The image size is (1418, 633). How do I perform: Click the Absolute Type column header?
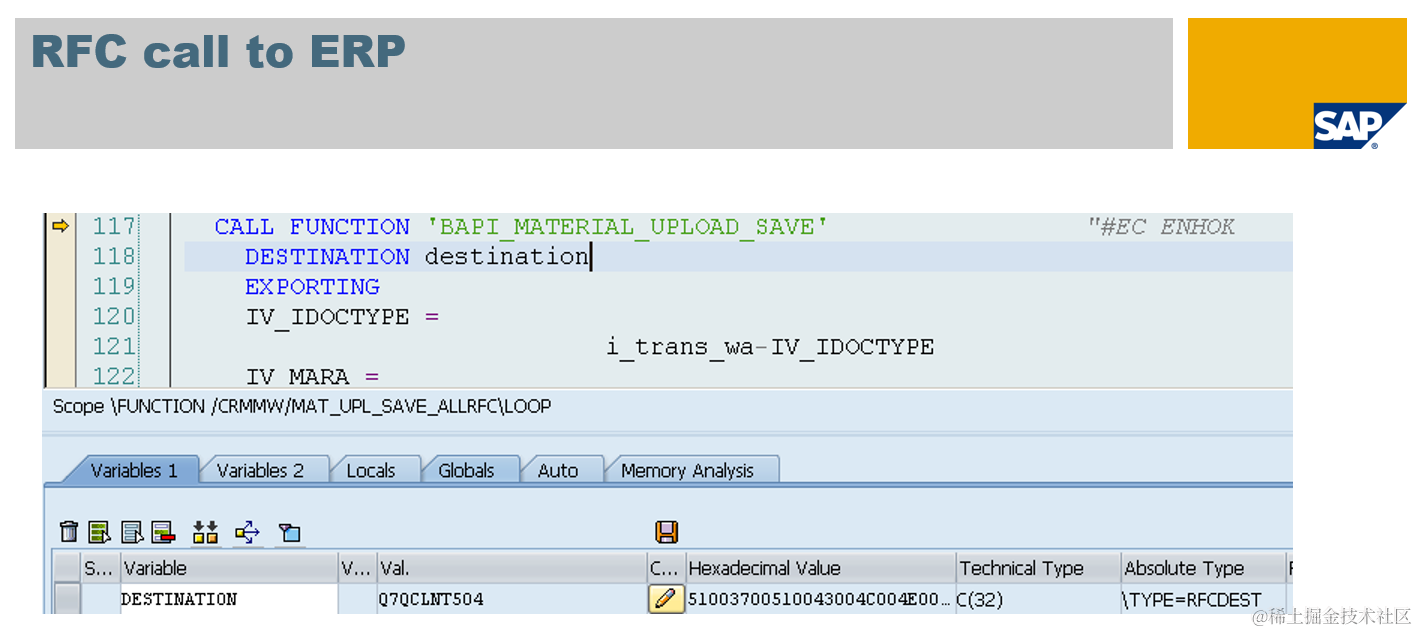[1203, 568]
